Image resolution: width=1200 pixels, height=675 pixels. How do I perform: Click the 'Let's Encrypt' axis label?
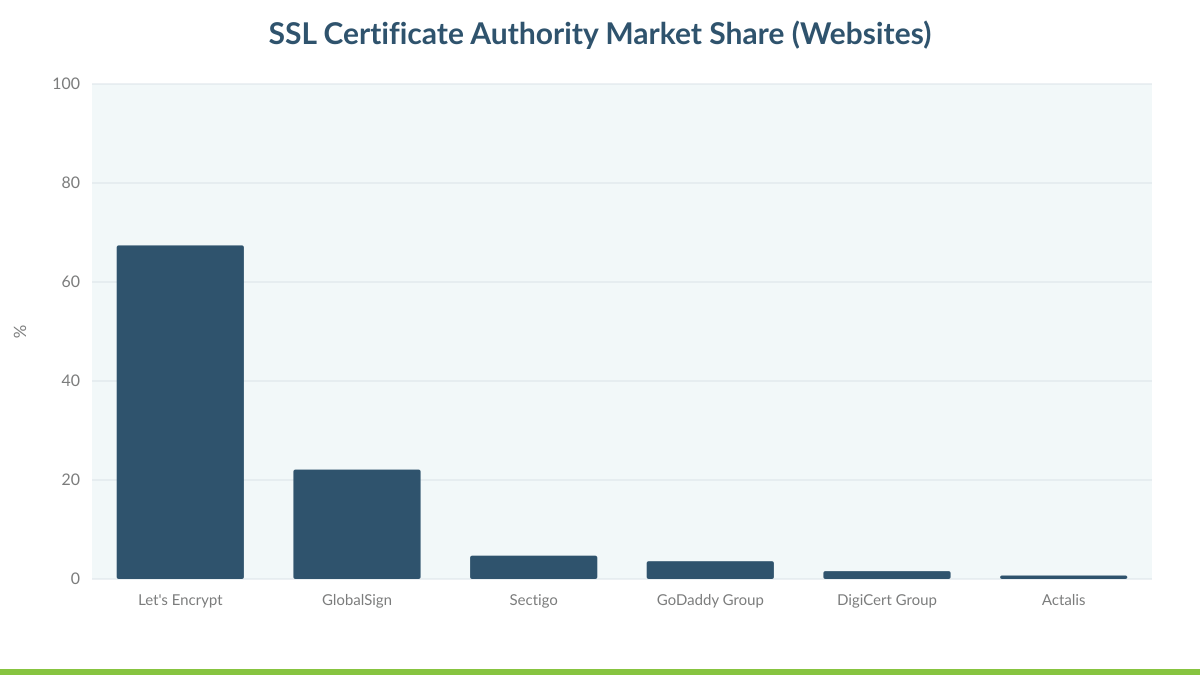tap(180, 600)
